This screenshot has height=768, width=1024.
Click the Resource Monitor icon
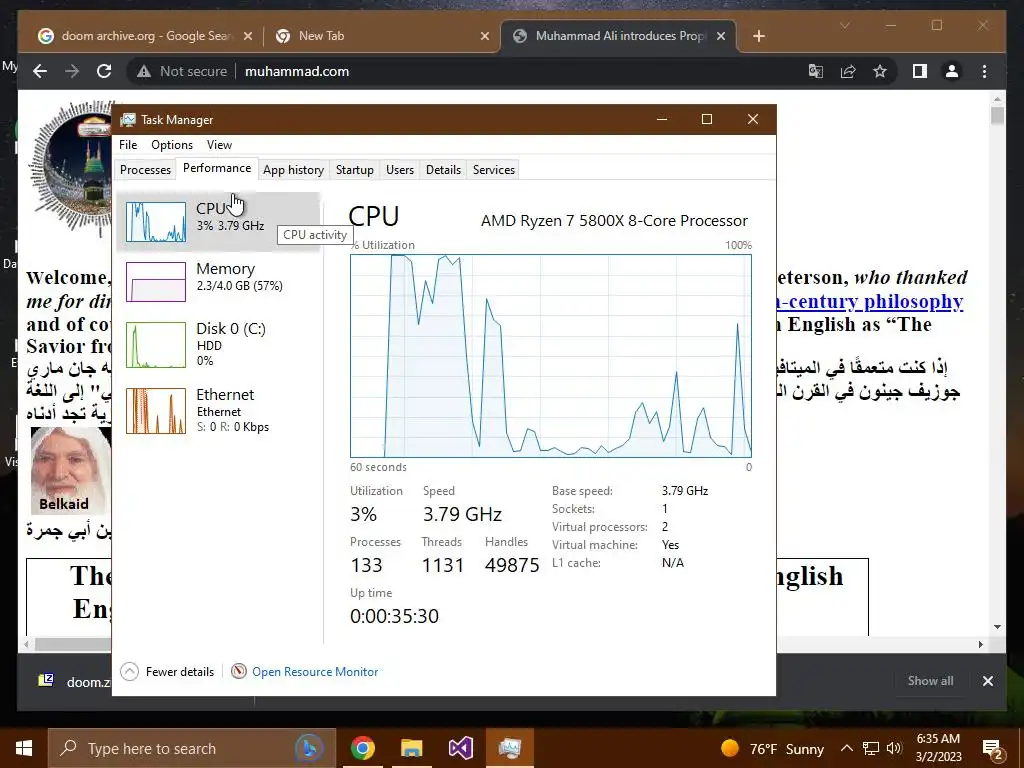239,671
